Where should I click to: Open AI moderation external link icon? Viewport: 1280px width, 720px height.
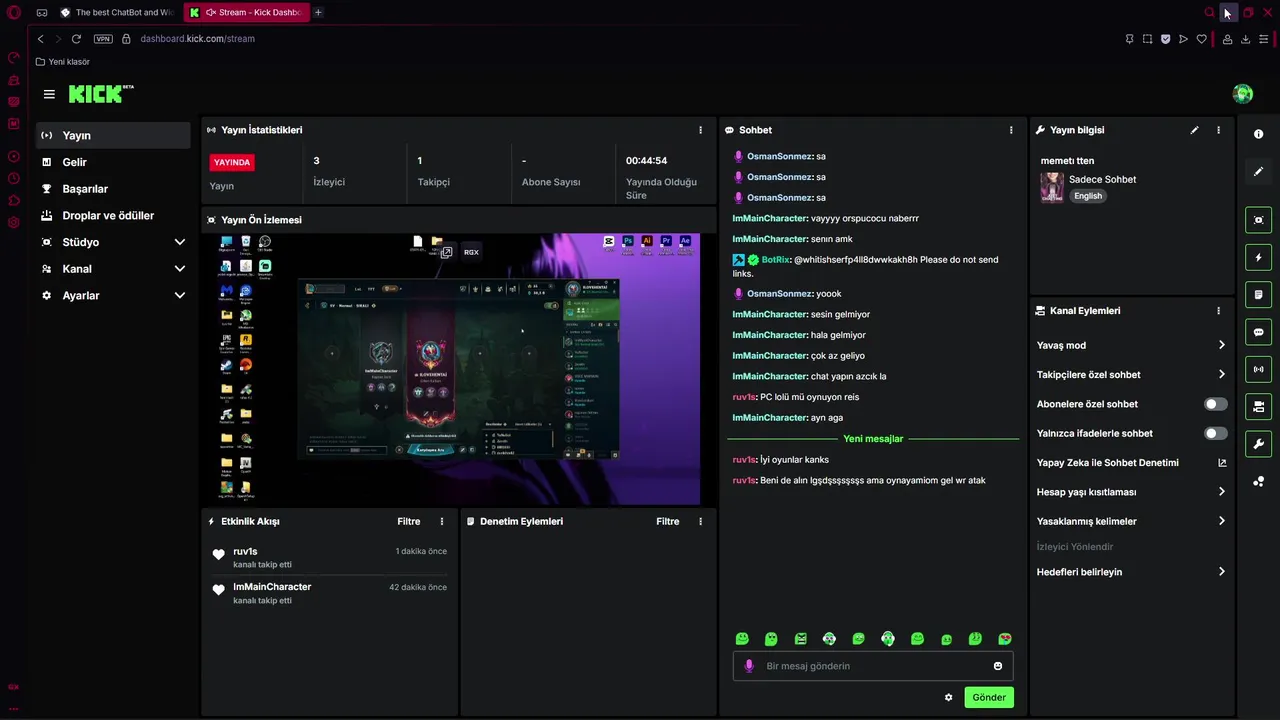[x=1222, y=463]
